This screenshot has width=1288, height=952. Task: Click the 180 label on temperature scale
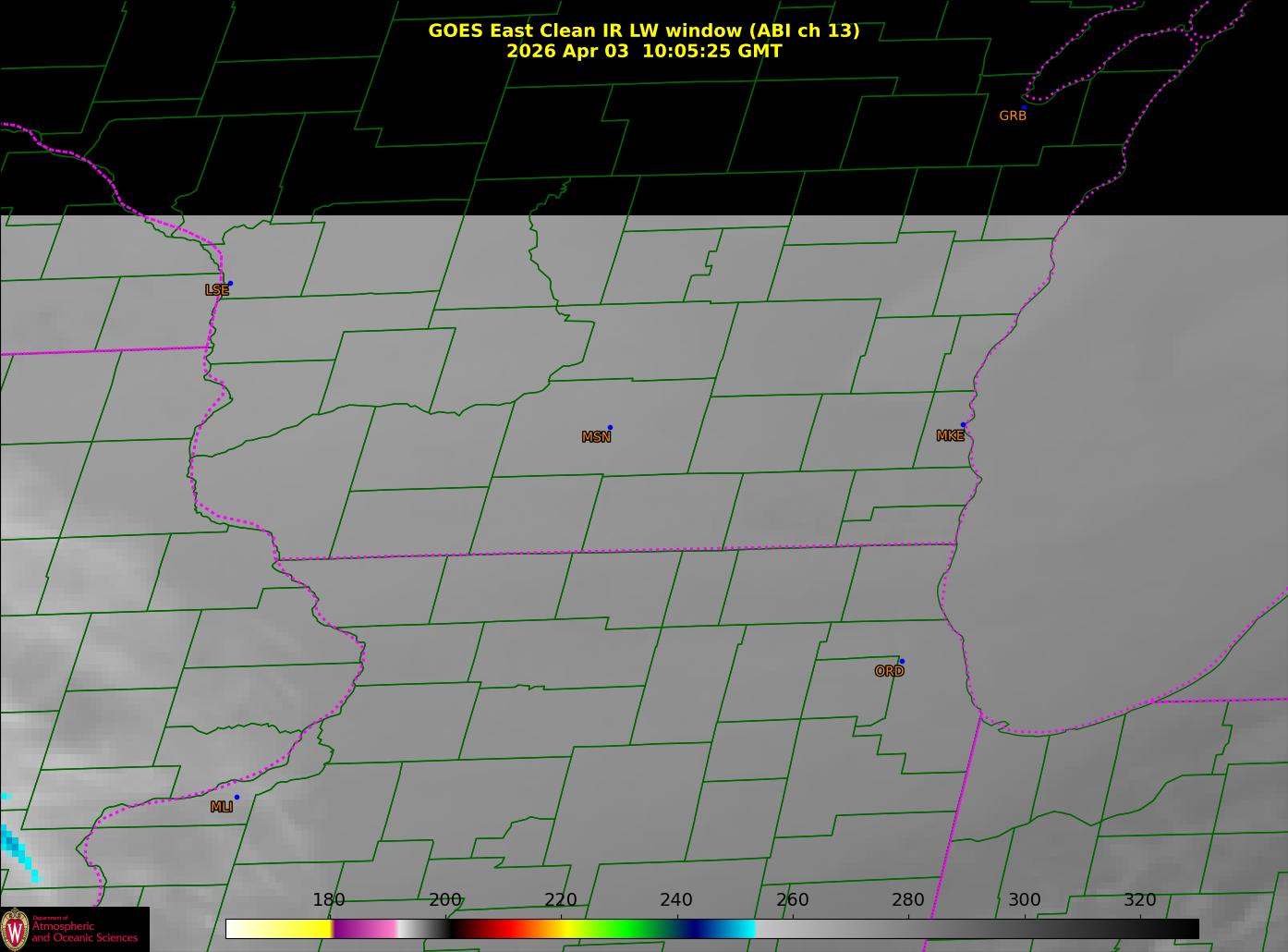point(328,900)
